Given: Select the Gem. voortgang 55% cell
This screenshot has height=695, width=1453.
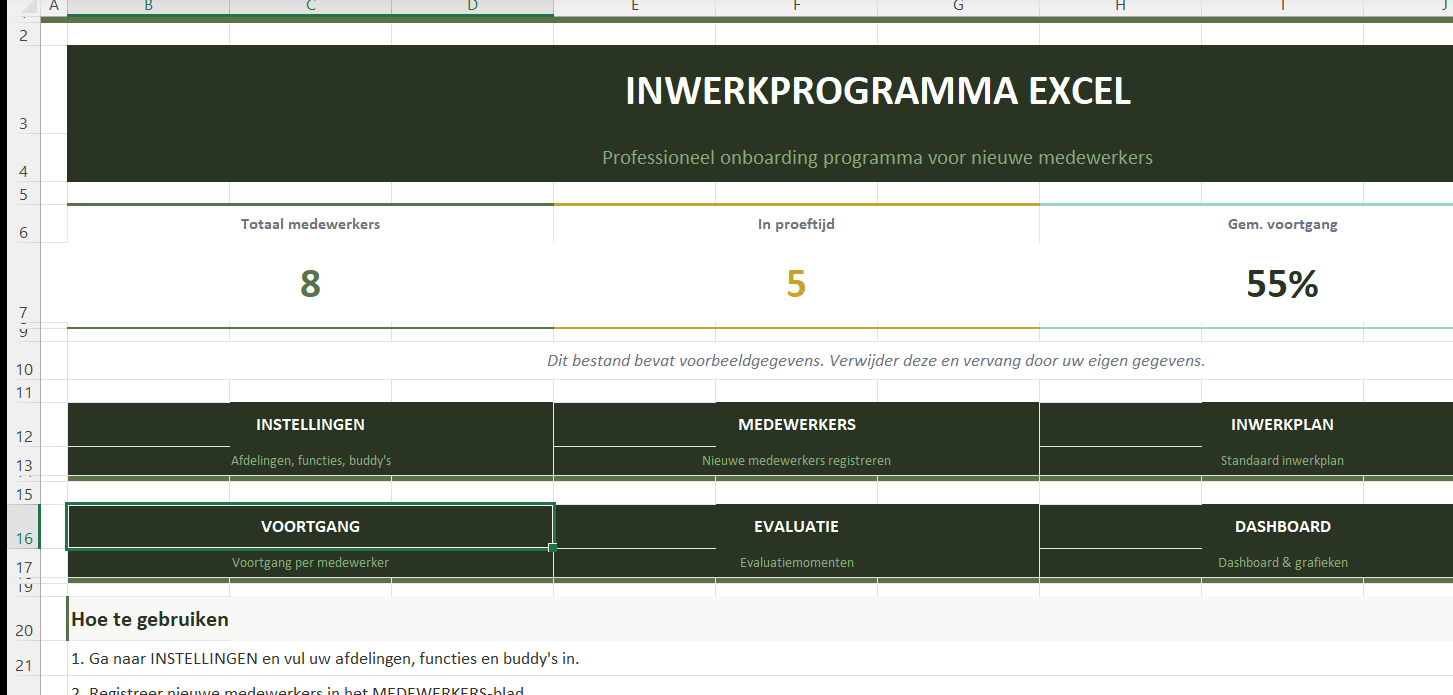Looking at the screenshot, I should (1282, 285).
